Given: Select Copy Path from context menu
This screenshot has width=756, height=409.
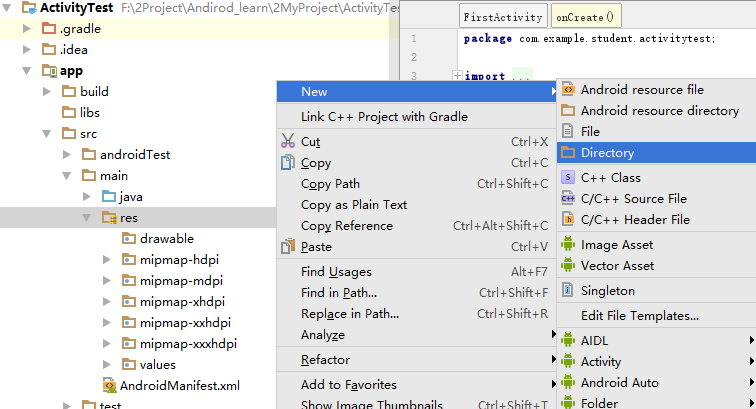Looking at the screenshot, I should (417, 184).
